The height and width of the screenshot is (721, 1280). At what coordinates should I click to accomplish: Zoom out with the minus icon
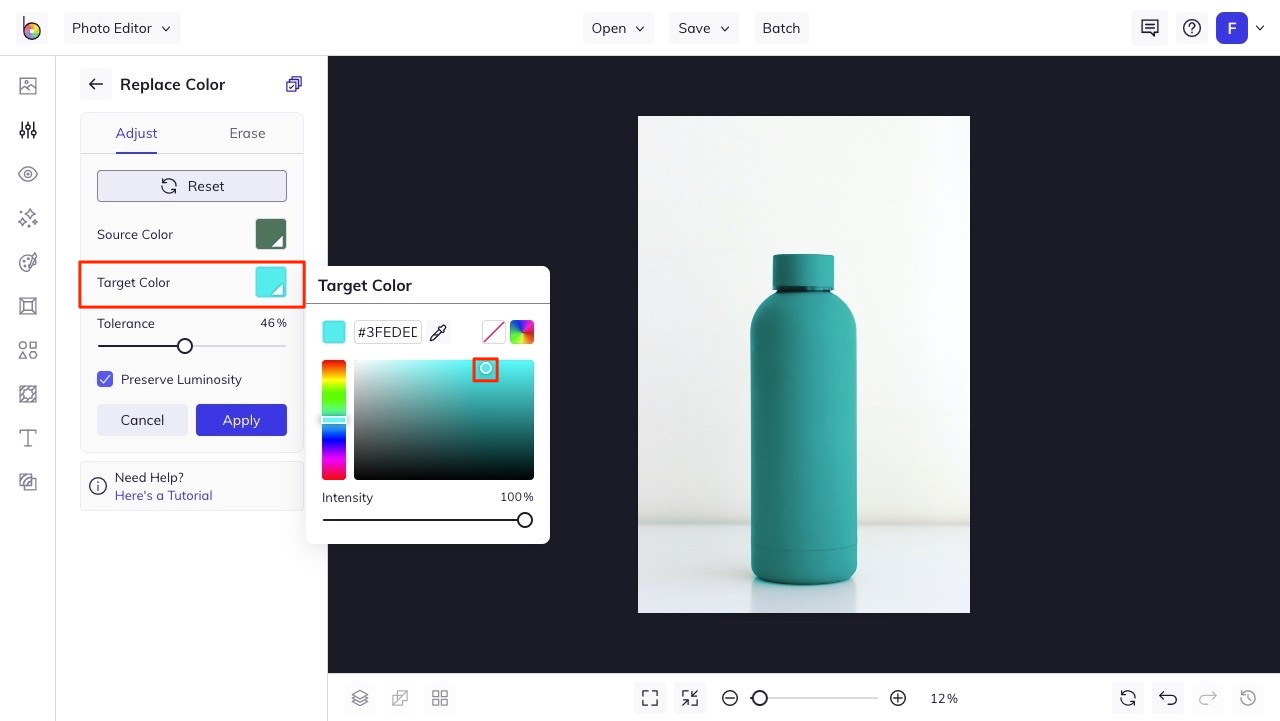[730, 698]
